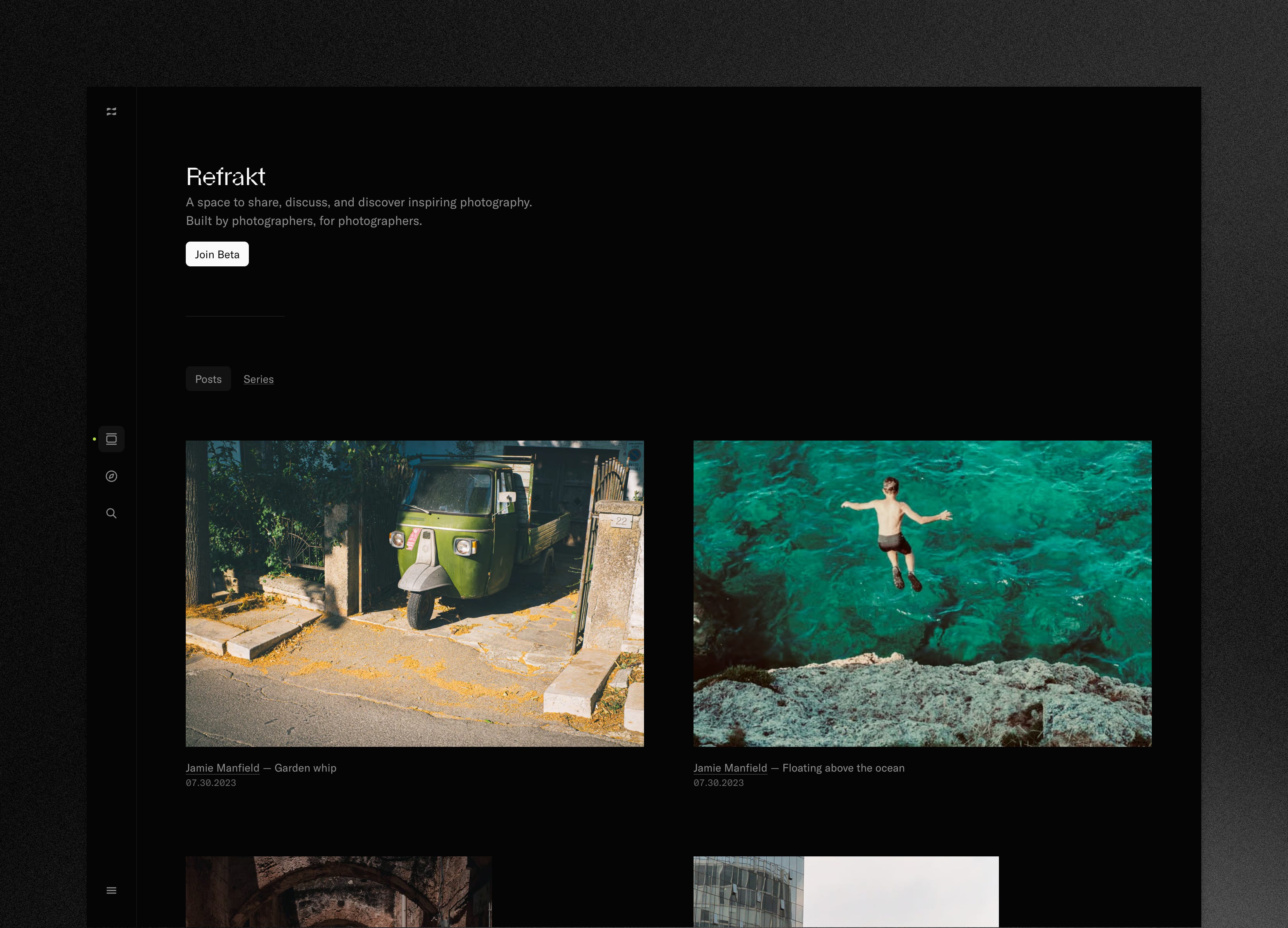The height and width of the screenshot is (928, 1288).
Task: Open Jamie Manfield link under ocean photo
Action: pos(730,768)
